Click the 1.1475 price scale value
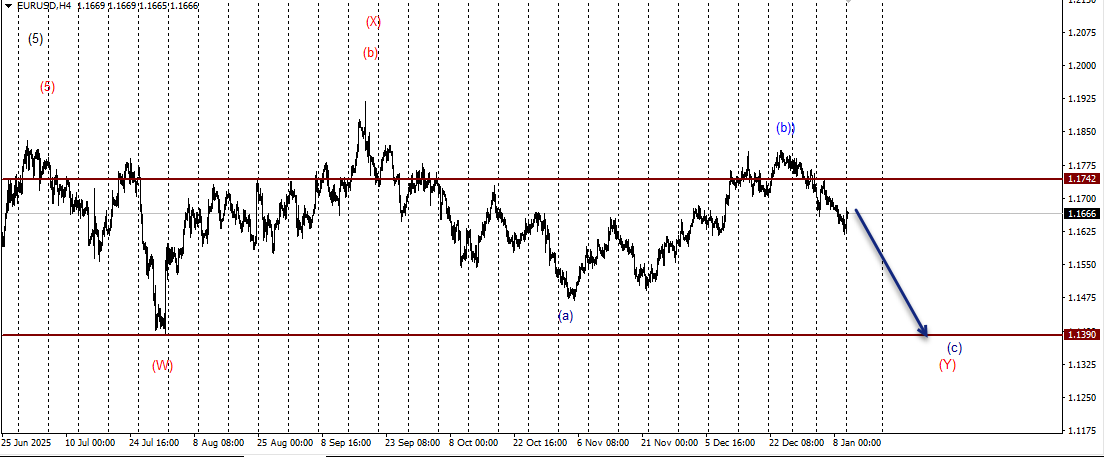The width and height of the screenshot is (1104, 457). (x=1081, y=298)
